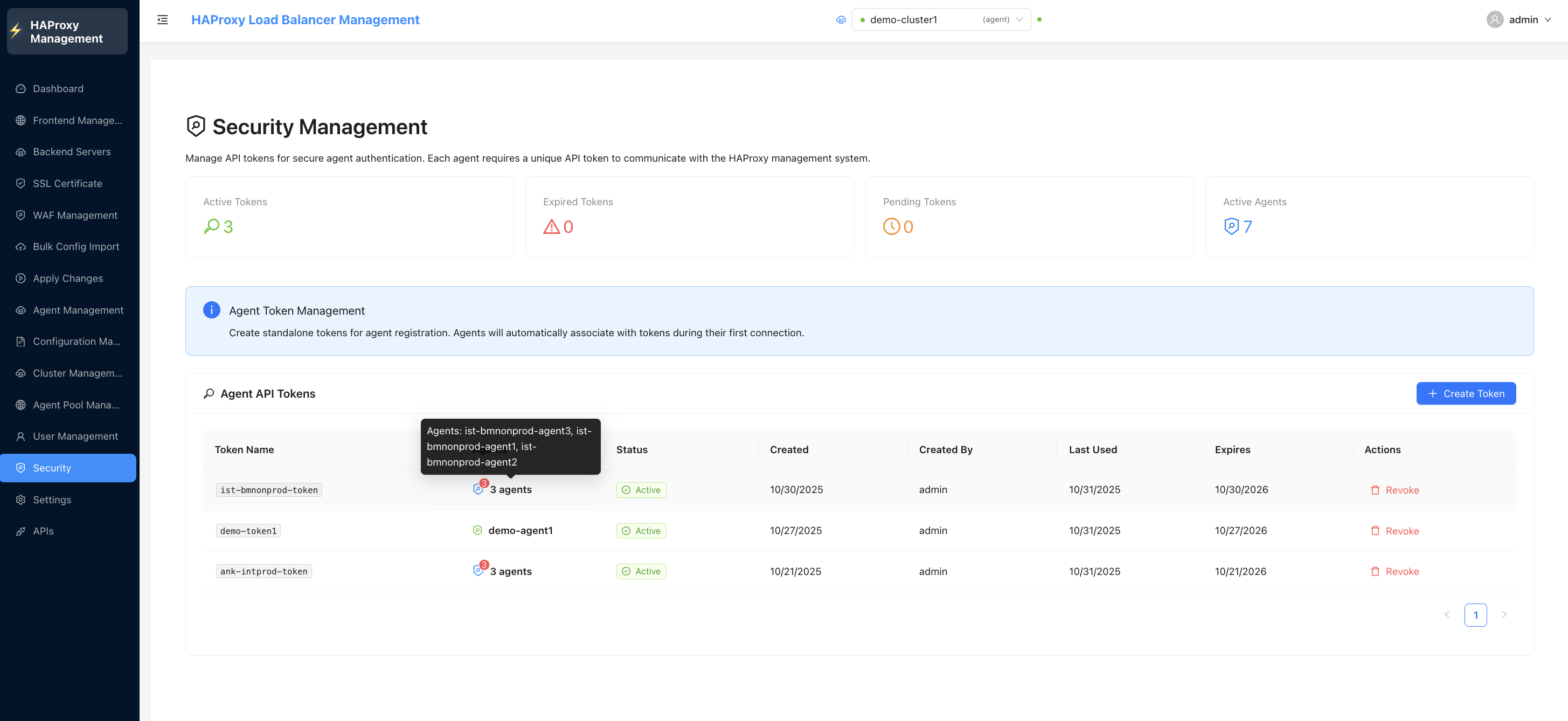The width and height of the screenshot is (1568, 721).
Task: Click the Cluster Management cloud icon
Action: tap(20, 373)
